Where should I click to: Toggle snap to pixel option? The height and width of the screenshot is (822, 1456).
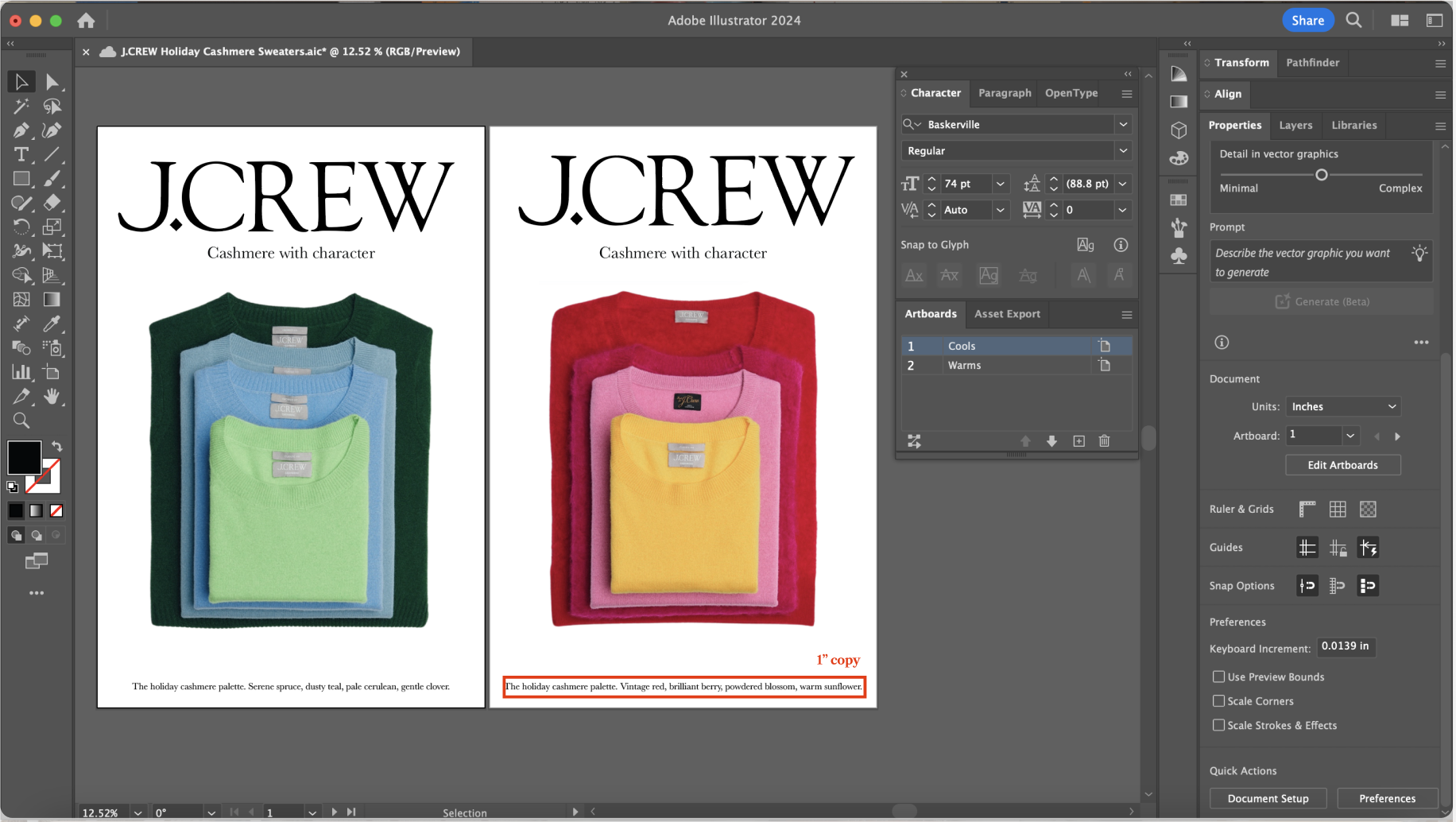(x=1369, y=586)
